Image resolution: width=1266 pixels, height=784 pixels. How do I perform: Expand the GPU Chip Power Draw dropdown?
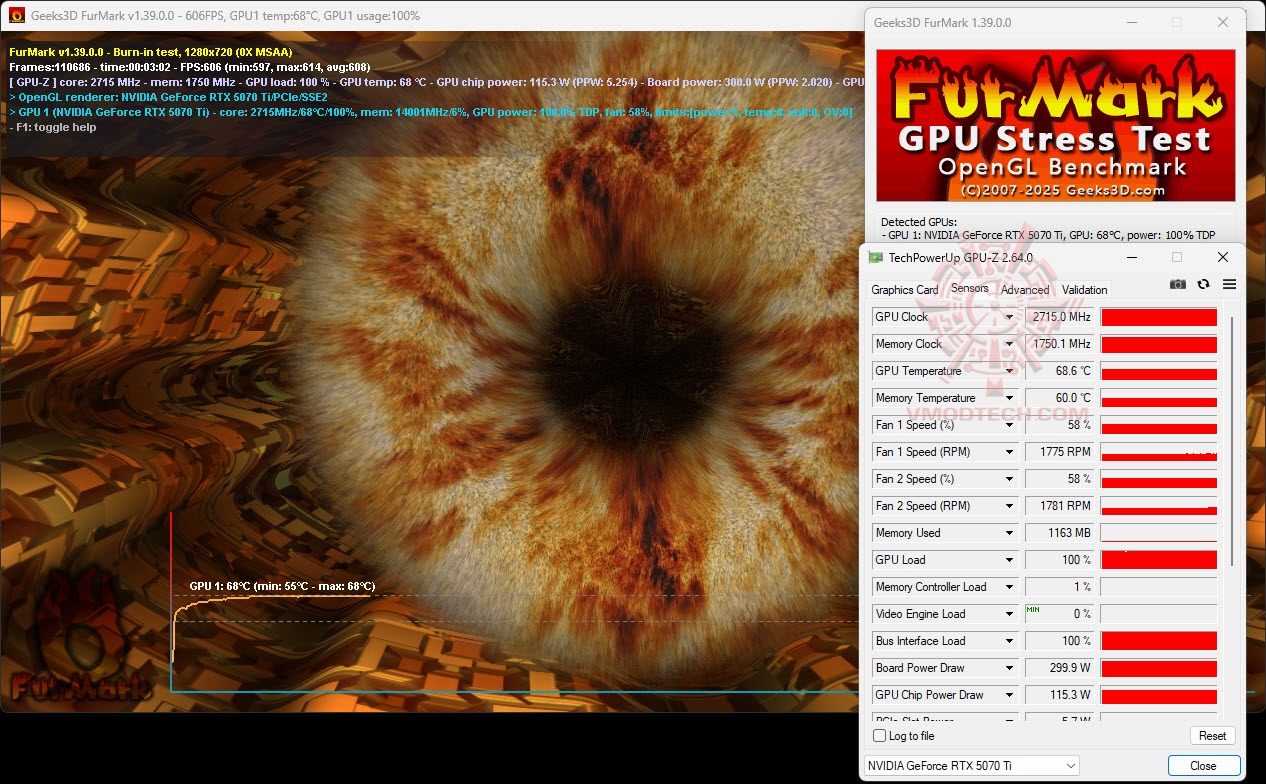click(x=1010, y=695)
